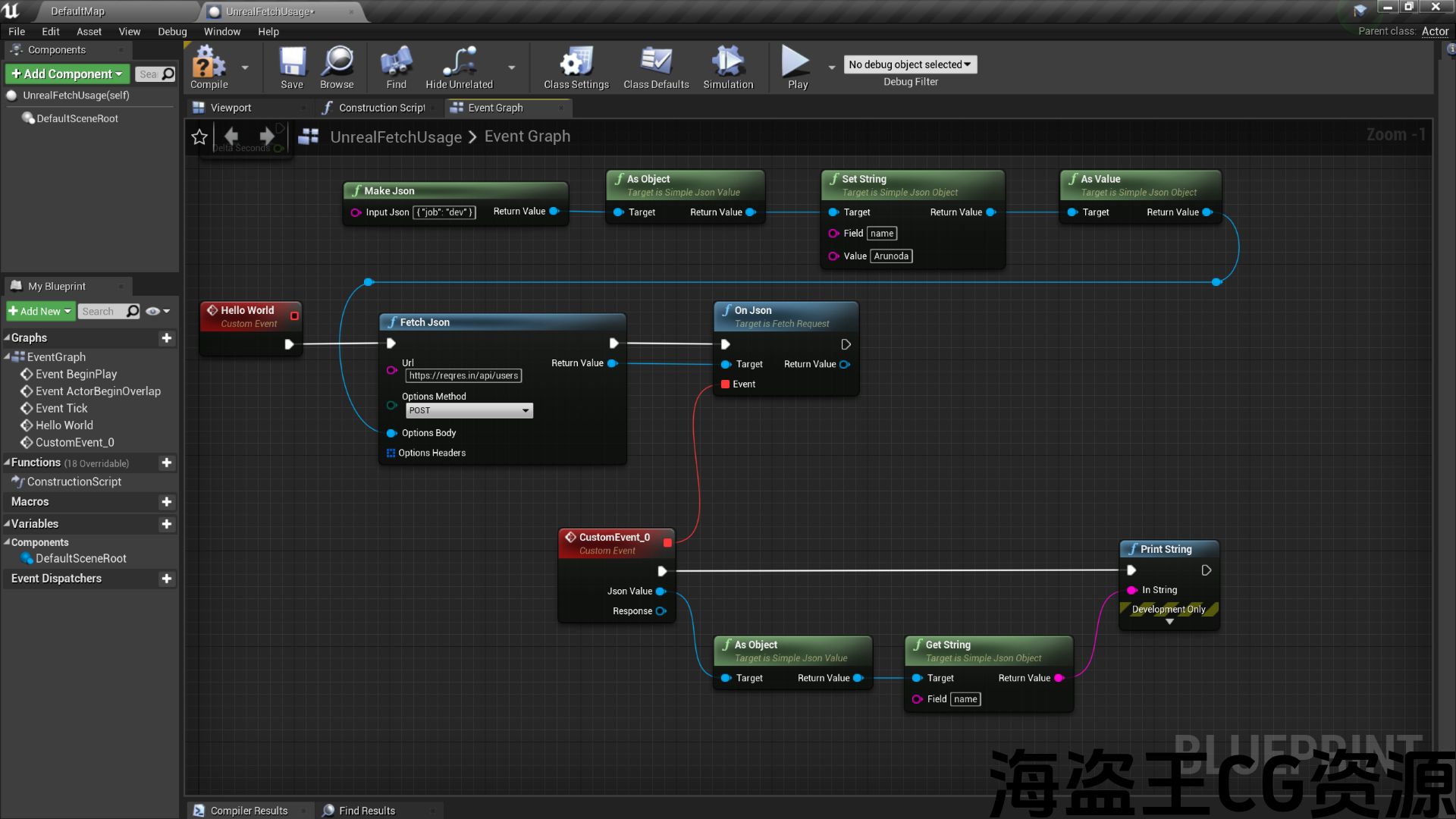Open Class Settings
The height and width of the screenshot is (819, 1456).
point(576,62)
